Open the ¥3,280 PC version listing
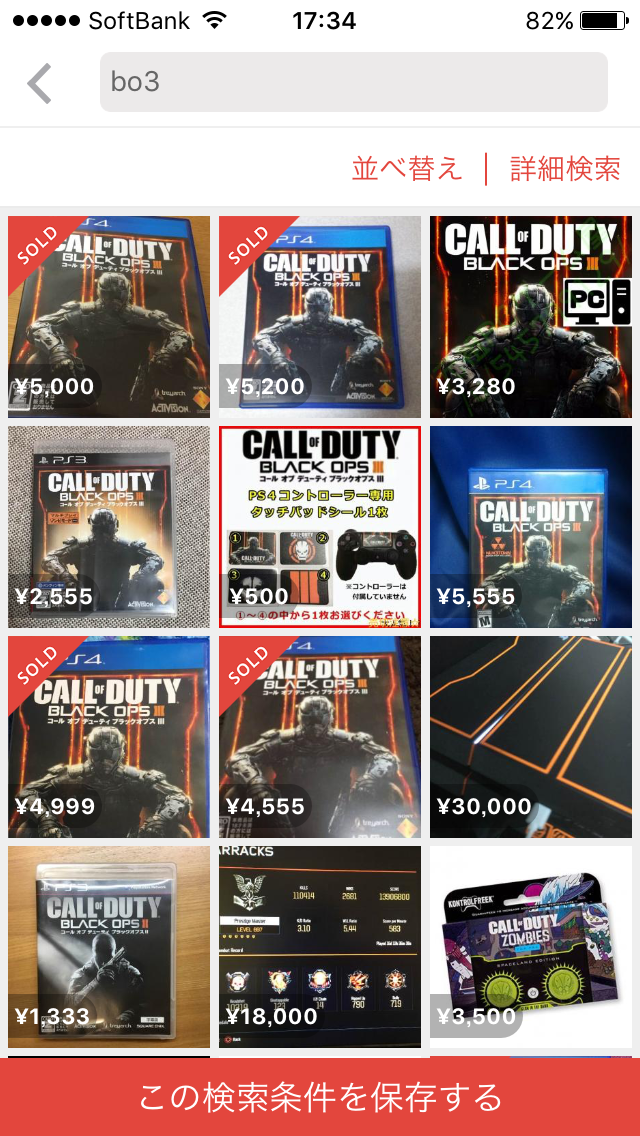640x1136 pixels. (x=531, y=317)
